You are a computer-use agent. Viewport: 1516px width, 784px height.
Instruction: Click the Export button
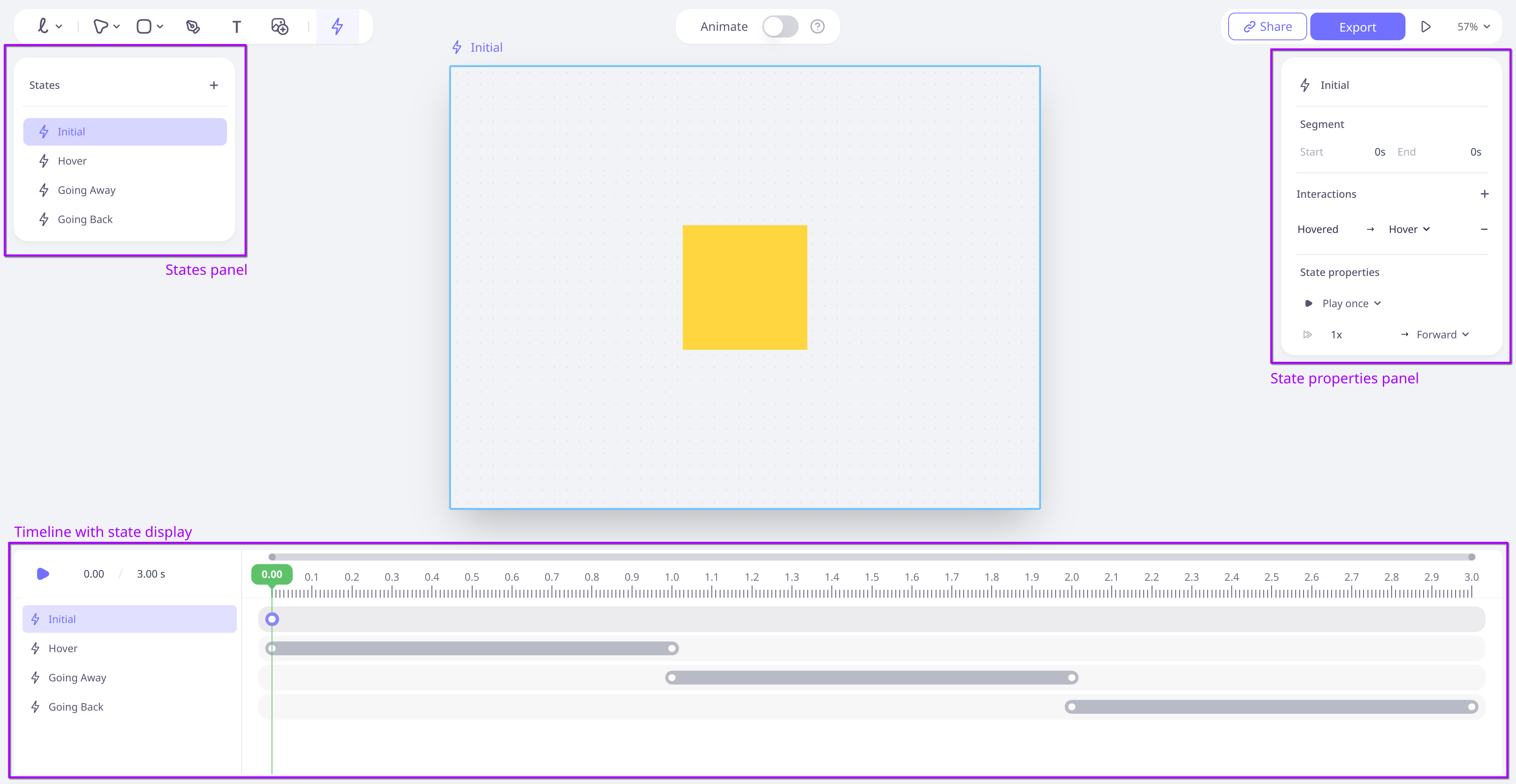pos(1357,27)
